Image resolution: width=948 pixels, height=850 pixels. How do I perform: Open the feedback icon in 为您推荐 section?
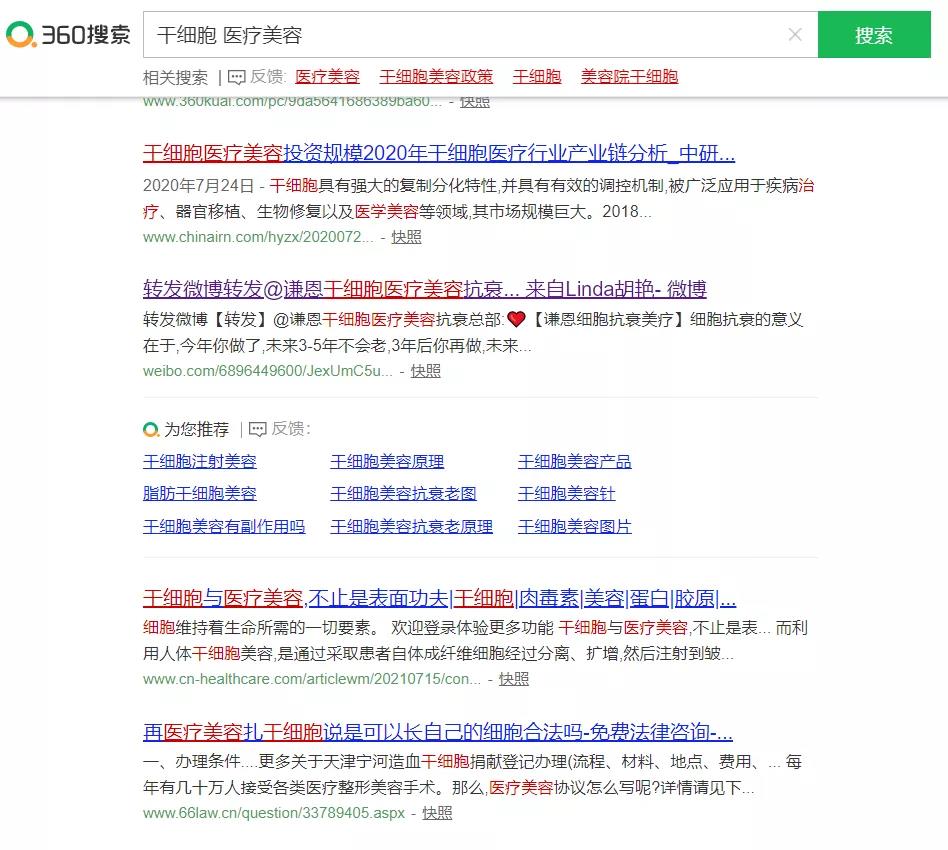[x=258, y=429]
